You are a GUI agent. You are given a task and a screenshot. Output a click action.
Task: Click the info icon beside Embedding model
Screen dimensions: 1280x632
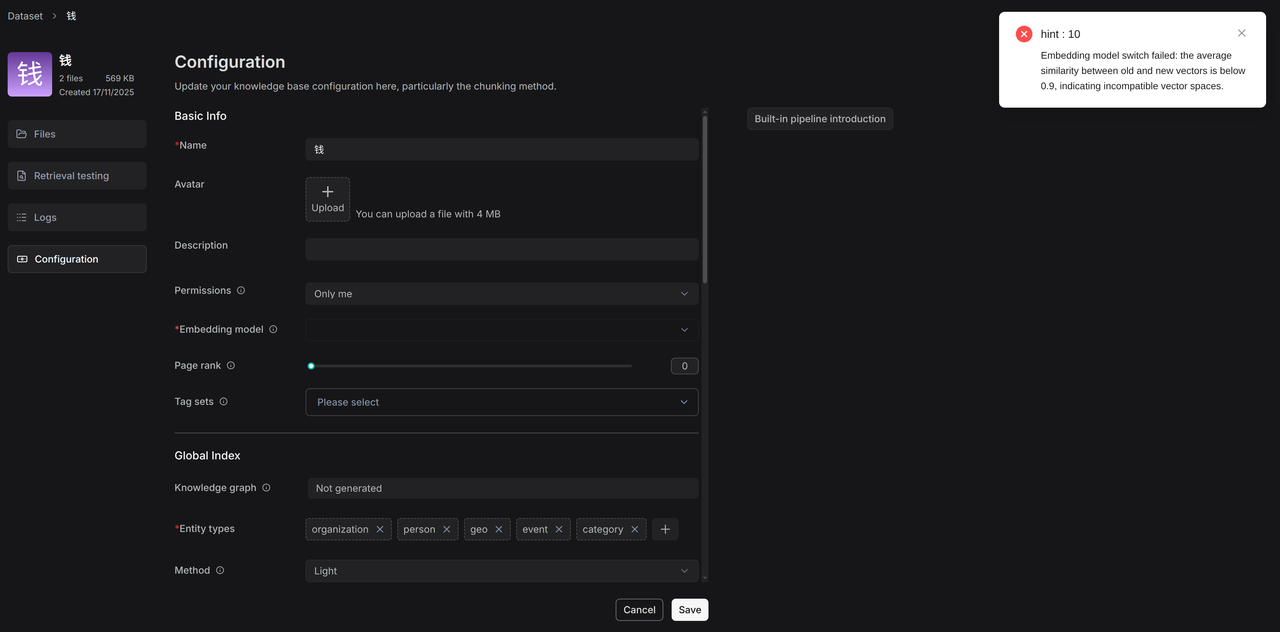click(x=273, y=330)
